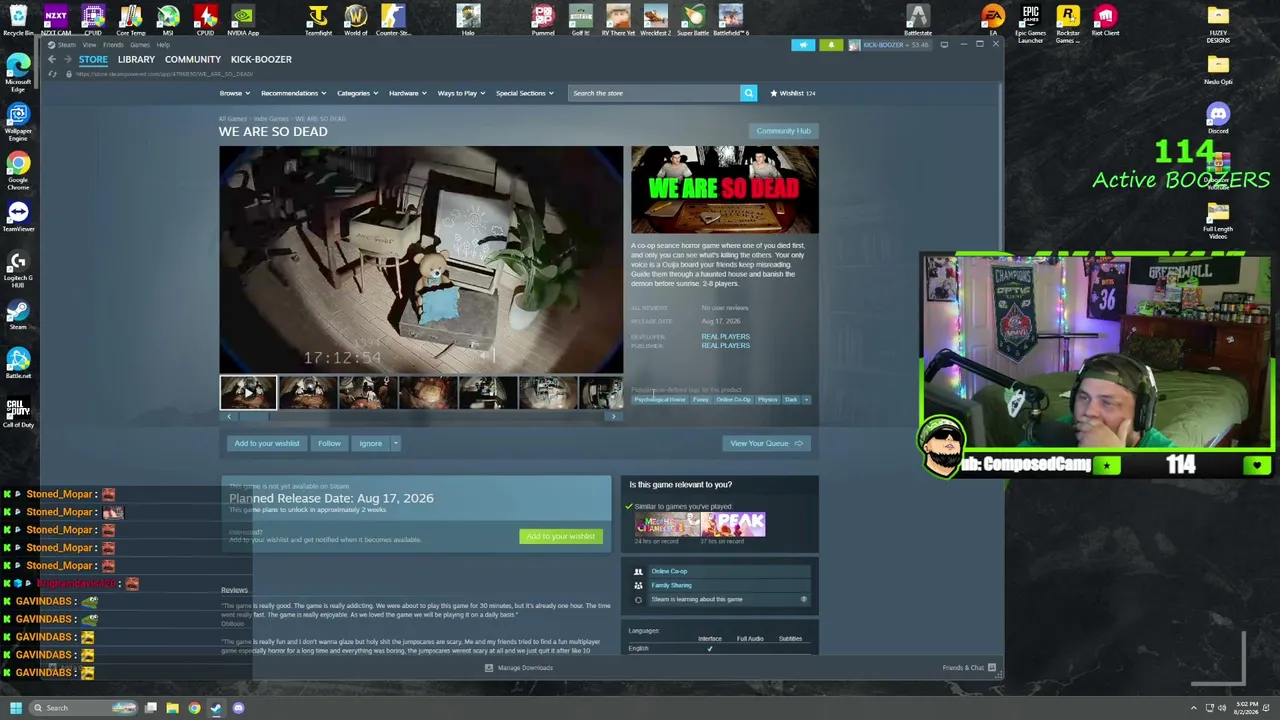Click in the store search field

click(654, 93)
